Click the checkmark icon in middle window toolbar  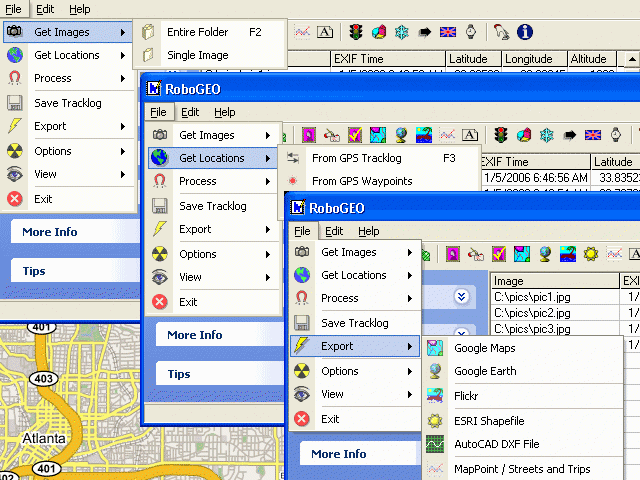(x=355, y=135)
